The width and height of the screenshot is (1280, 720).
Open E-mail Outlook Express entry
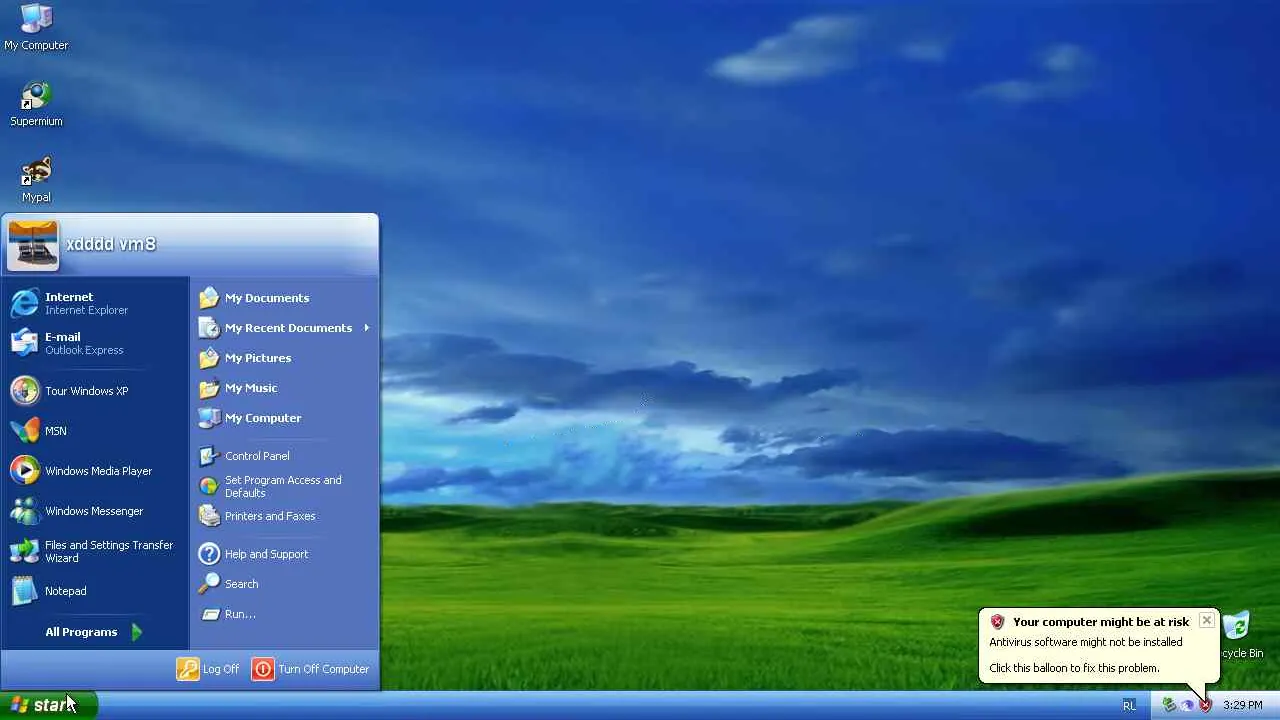[x=95, y=343]
